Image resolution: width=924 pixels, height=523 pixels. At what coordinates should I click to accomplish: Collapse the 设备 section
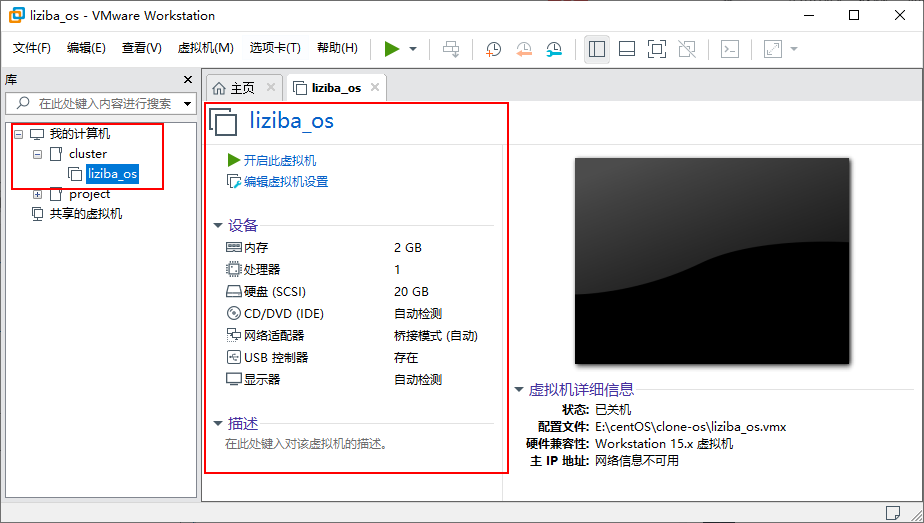point(218,226)
